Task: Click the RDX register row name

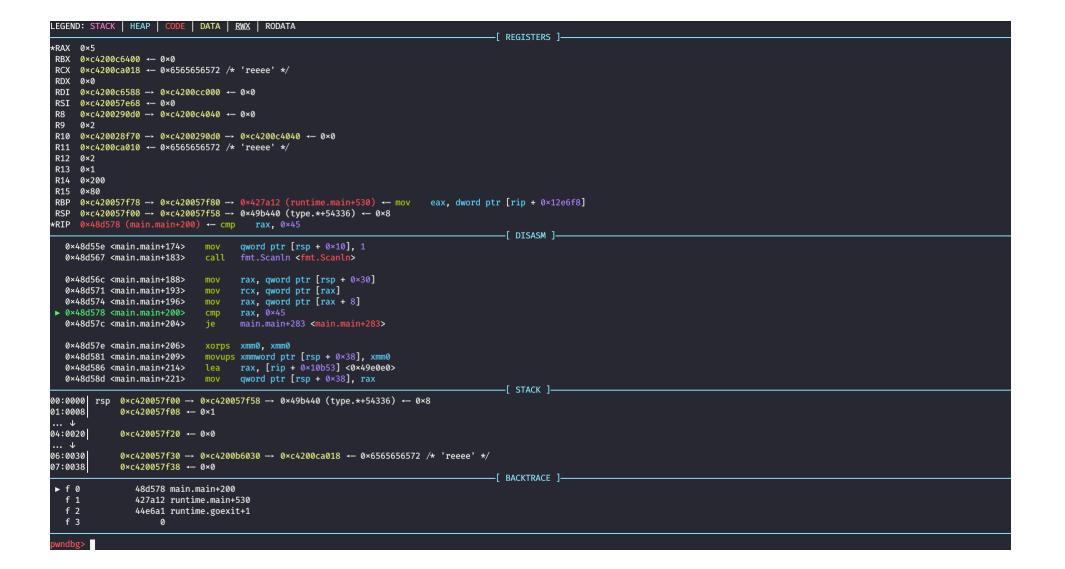Action: 62,81
